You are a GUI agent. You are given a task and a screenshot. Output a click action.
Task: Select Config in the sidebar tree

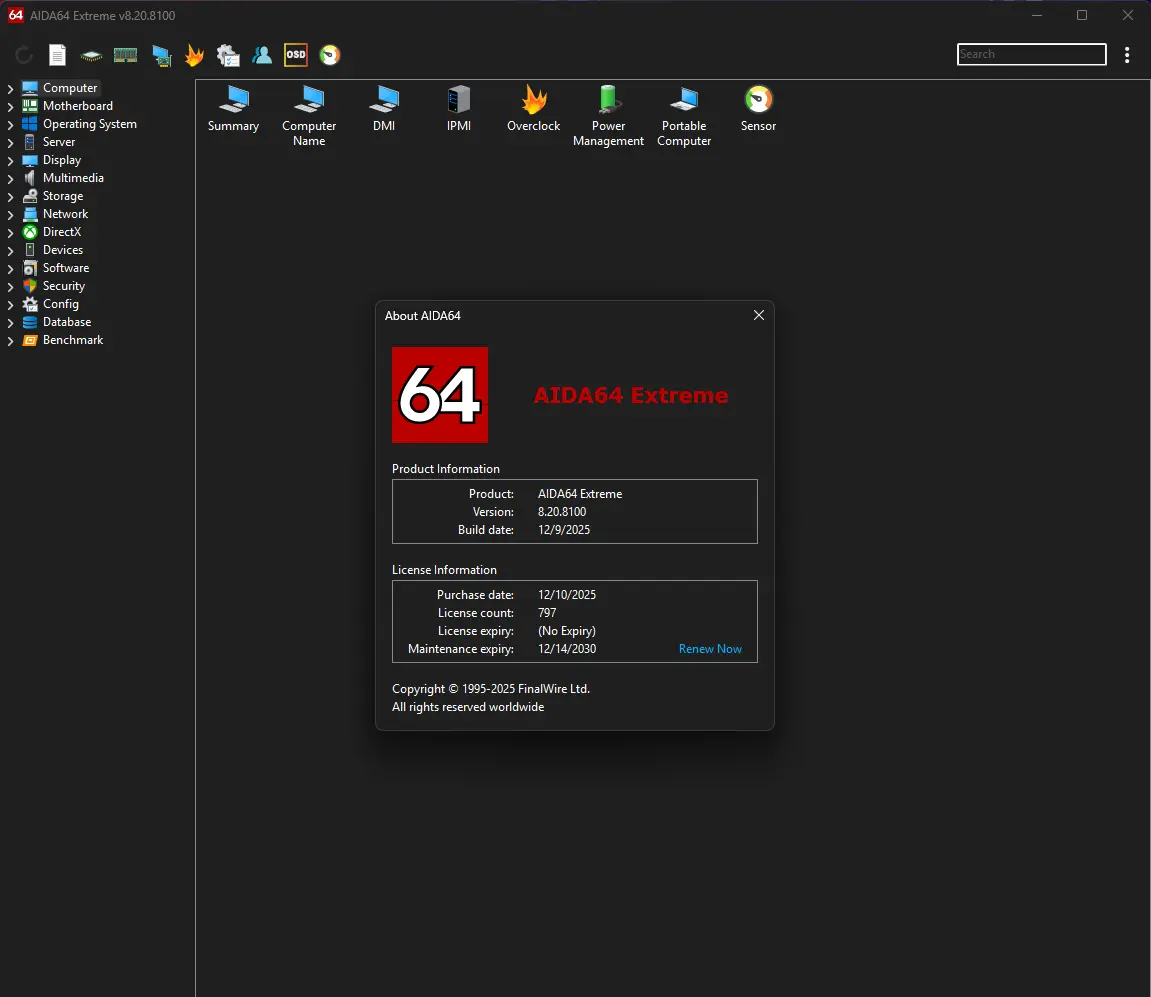click(x=60, y=304)
